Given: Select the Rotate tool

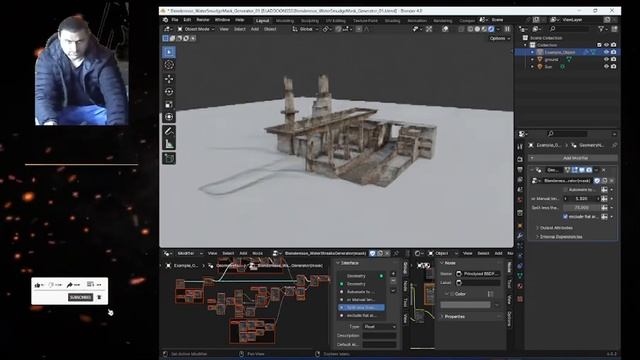Looking at the screenshot, I should 169,92.
